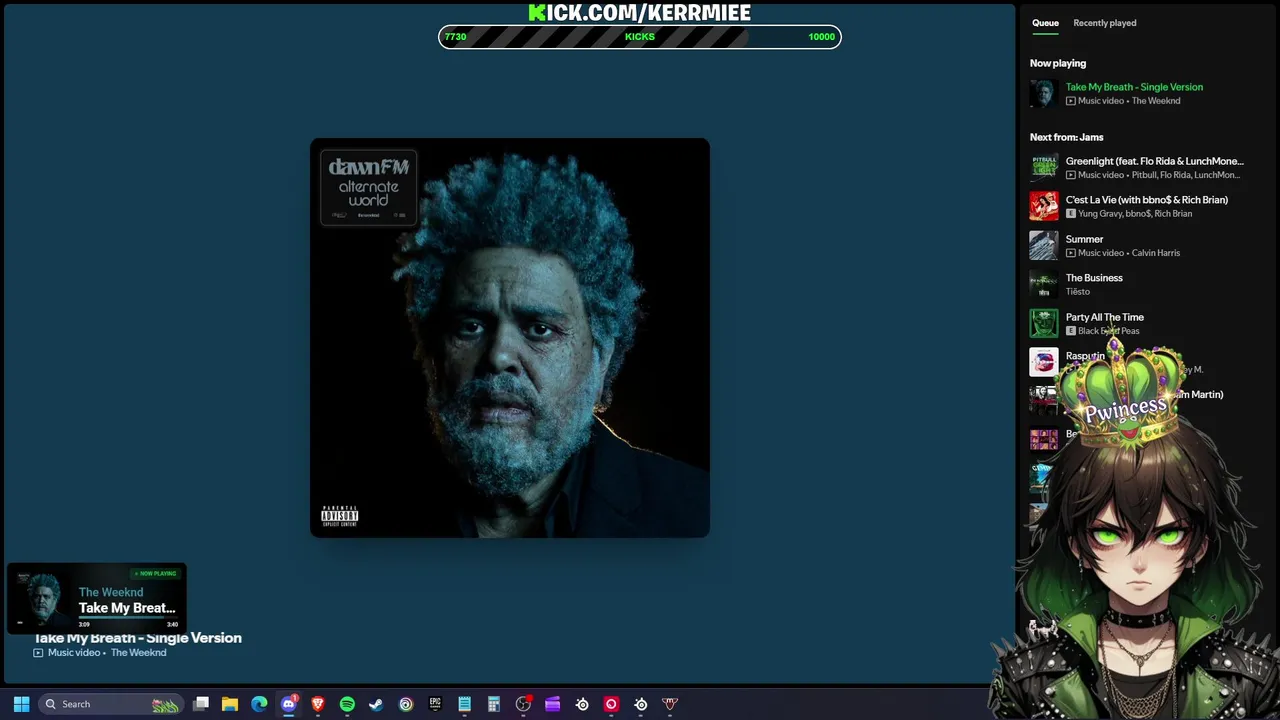Open the Tiësto artist link
This screenshot has width=1280, height=720.
coord(1078,292)
